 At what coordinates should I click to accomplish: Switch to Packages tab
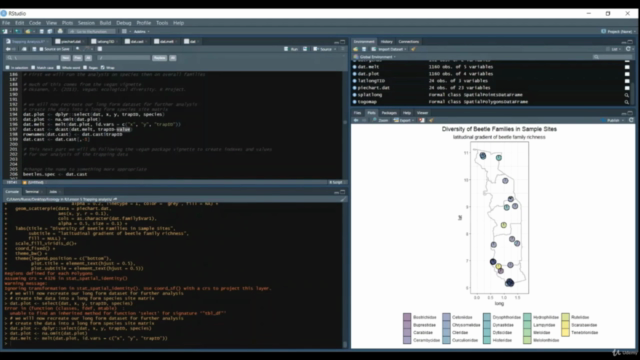(x=389, y=113)
